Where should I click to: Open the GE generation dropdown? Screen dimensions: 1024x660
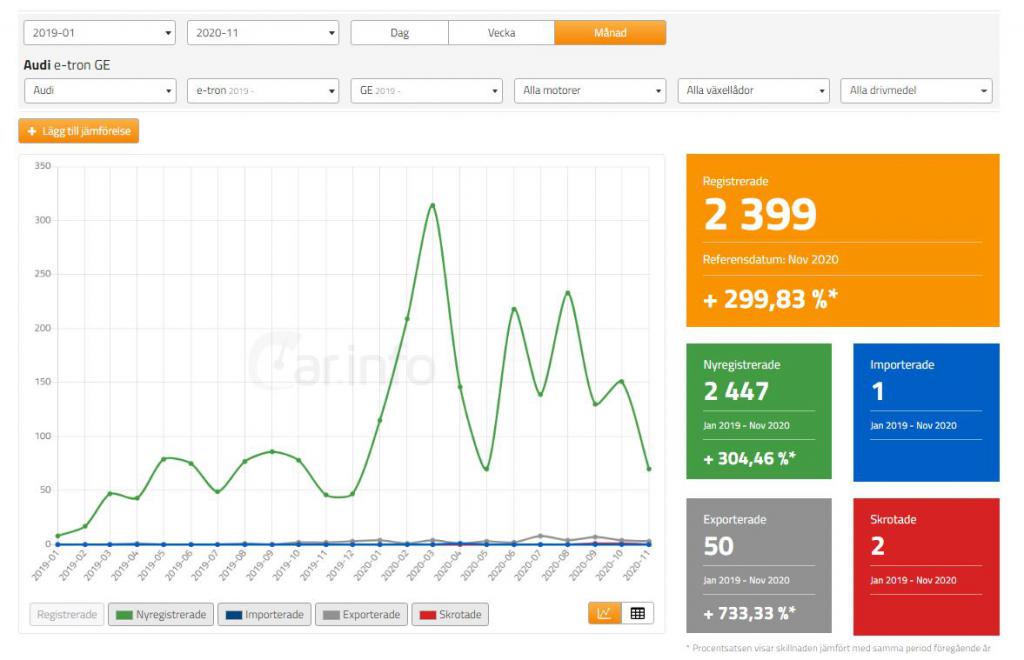pyautogui.click(x=426, y=91)
